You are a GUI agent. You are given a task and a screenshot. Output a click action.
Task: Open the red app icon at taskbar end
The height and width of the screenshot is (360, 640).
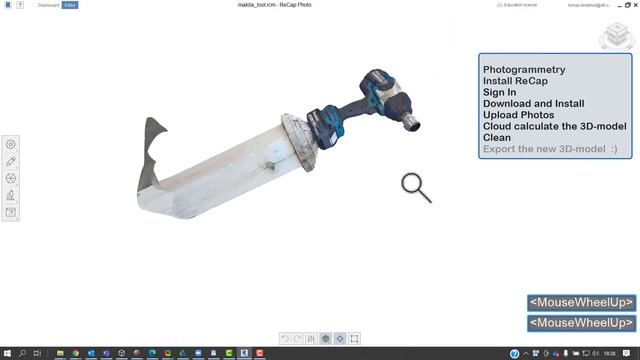click(x=260, y=353)
